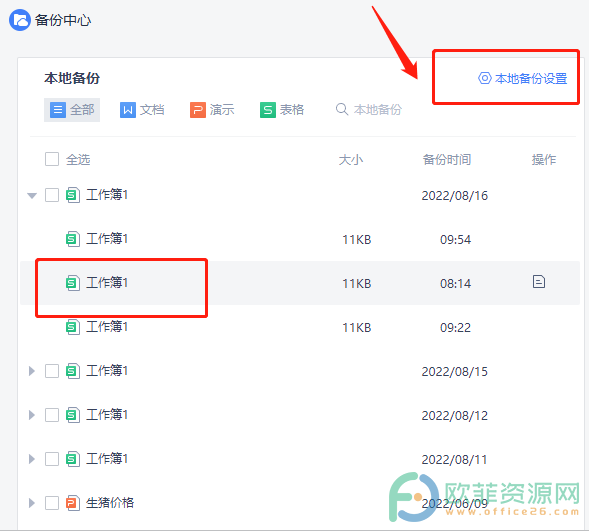Click the 操作 column header
Viewport: 589px width, 531px height.
(544, 159)
